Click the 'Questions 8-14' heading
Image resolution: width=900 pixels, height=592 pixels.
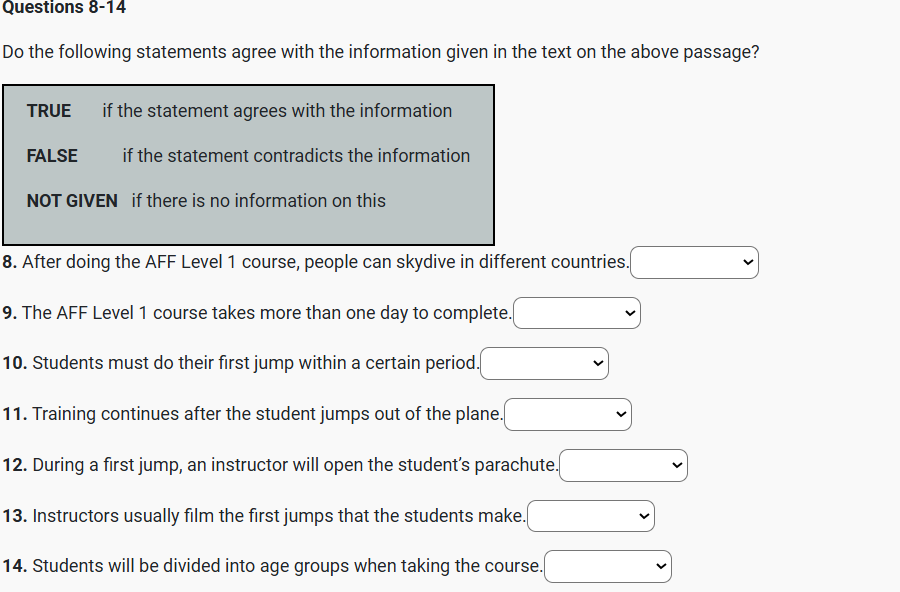coord(63,8)
